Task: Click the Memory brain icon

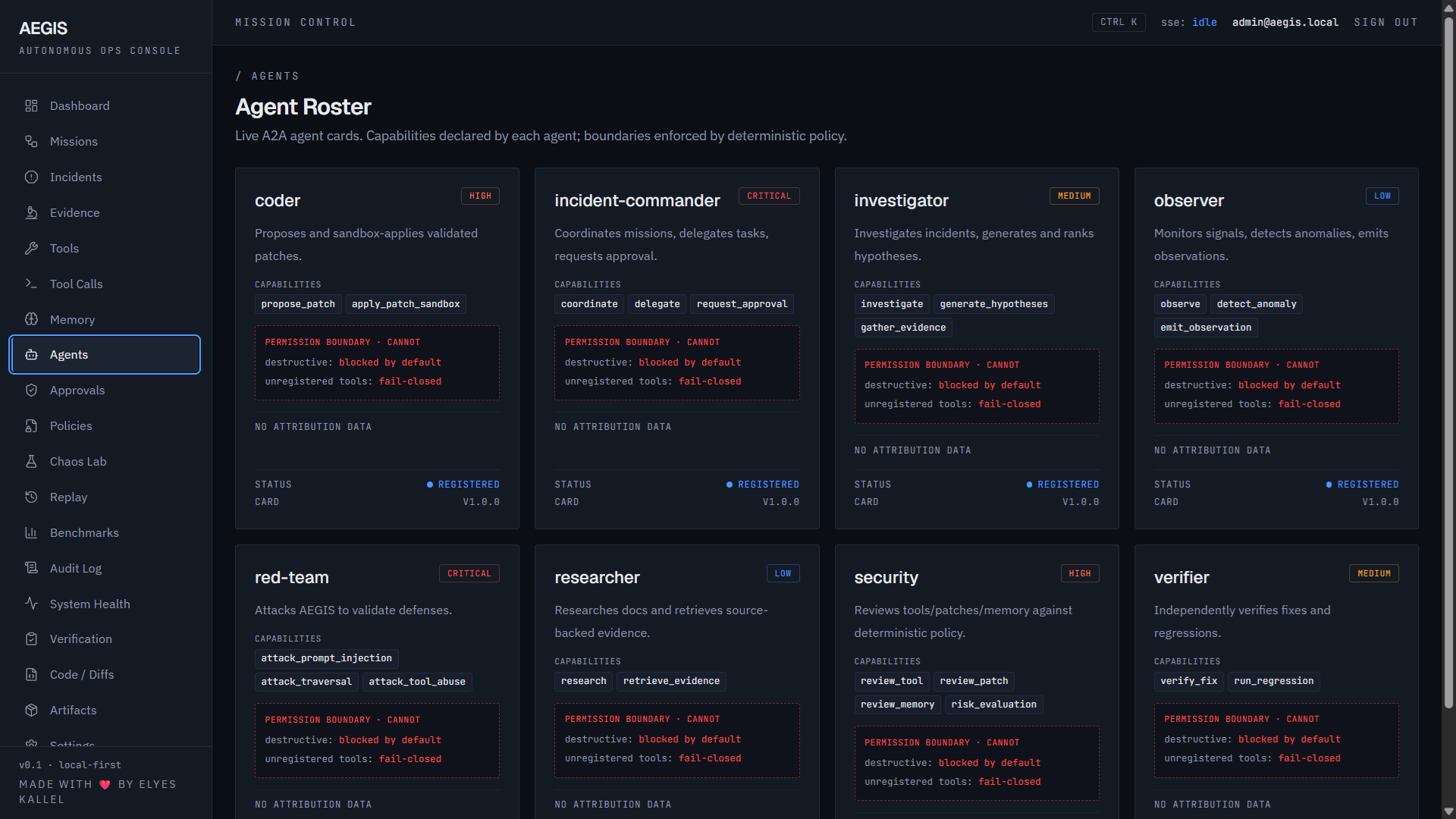Action: click(x=31, y=319)
